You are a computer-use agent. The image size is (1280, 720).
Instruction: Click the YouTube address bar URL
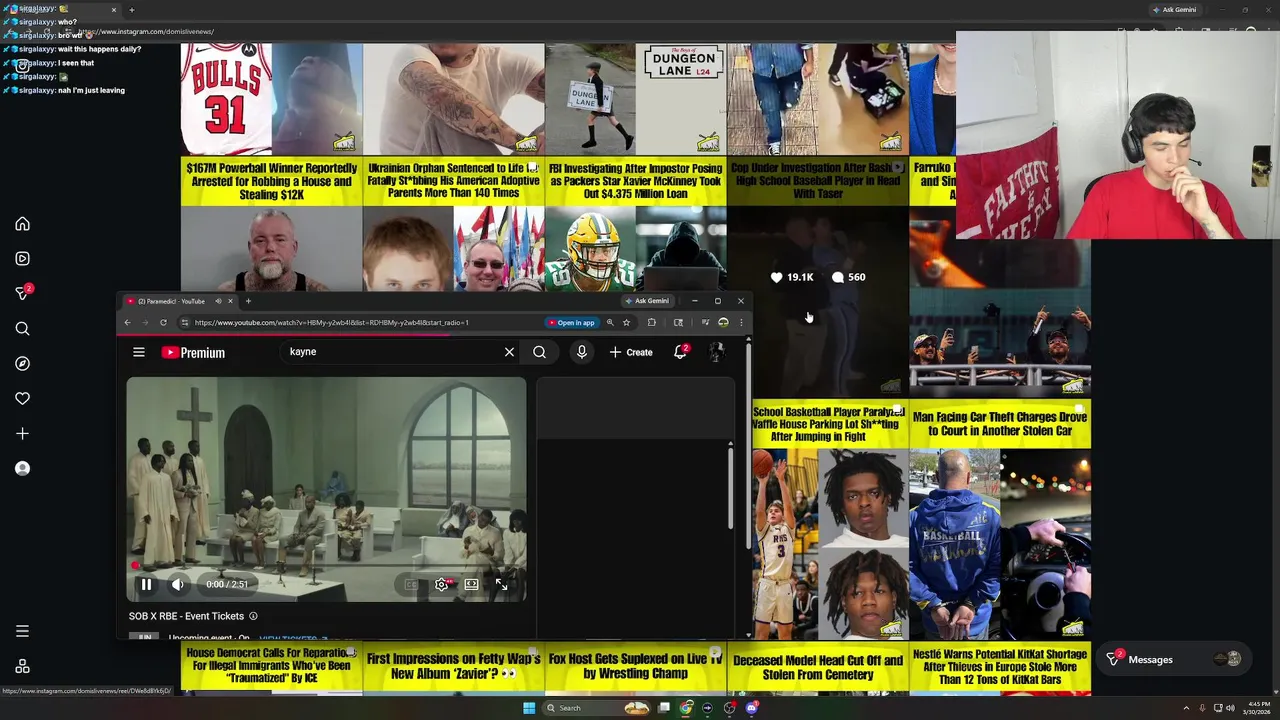tap(331, 322)
